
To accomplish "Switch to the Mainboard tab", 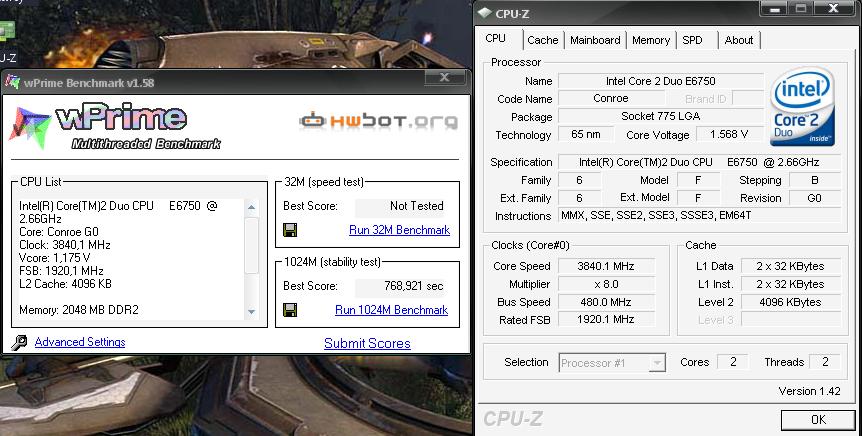I will click(x=595, y=40).
